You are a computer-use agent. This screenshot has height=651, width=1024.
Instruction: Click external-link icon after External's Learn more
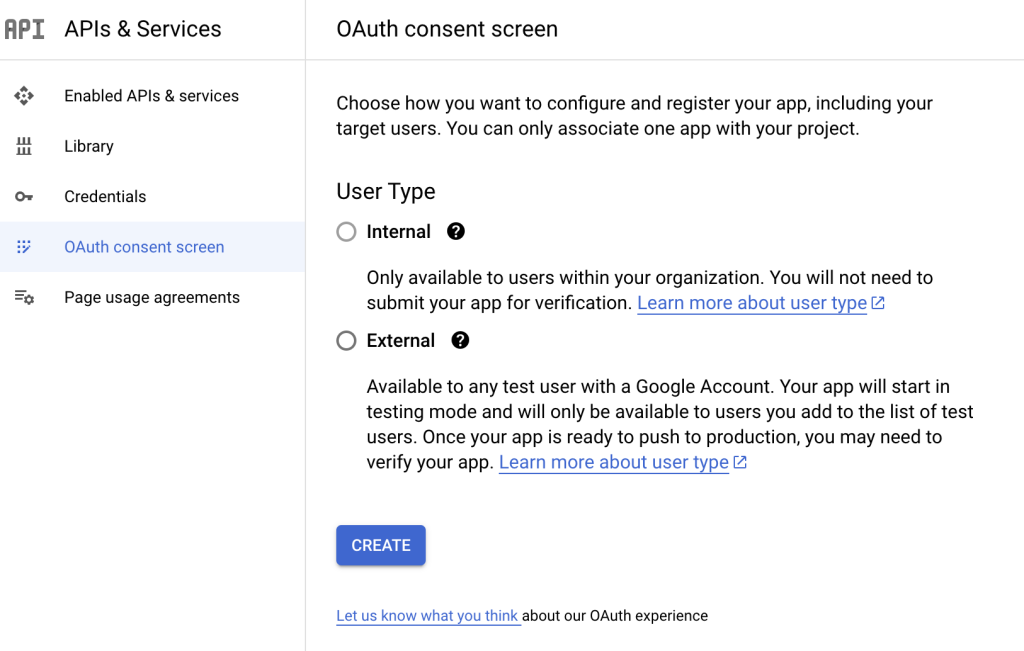coord(740,462)
